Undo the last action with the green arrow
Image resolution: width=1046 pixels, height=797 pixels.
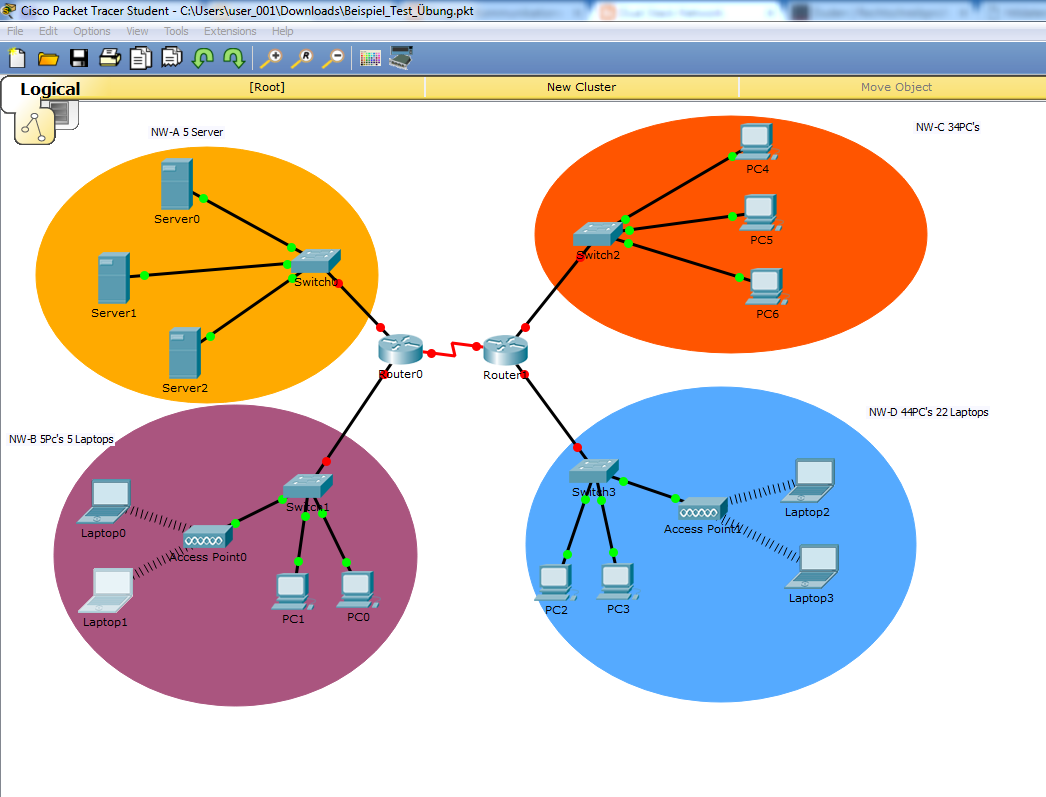202,58
